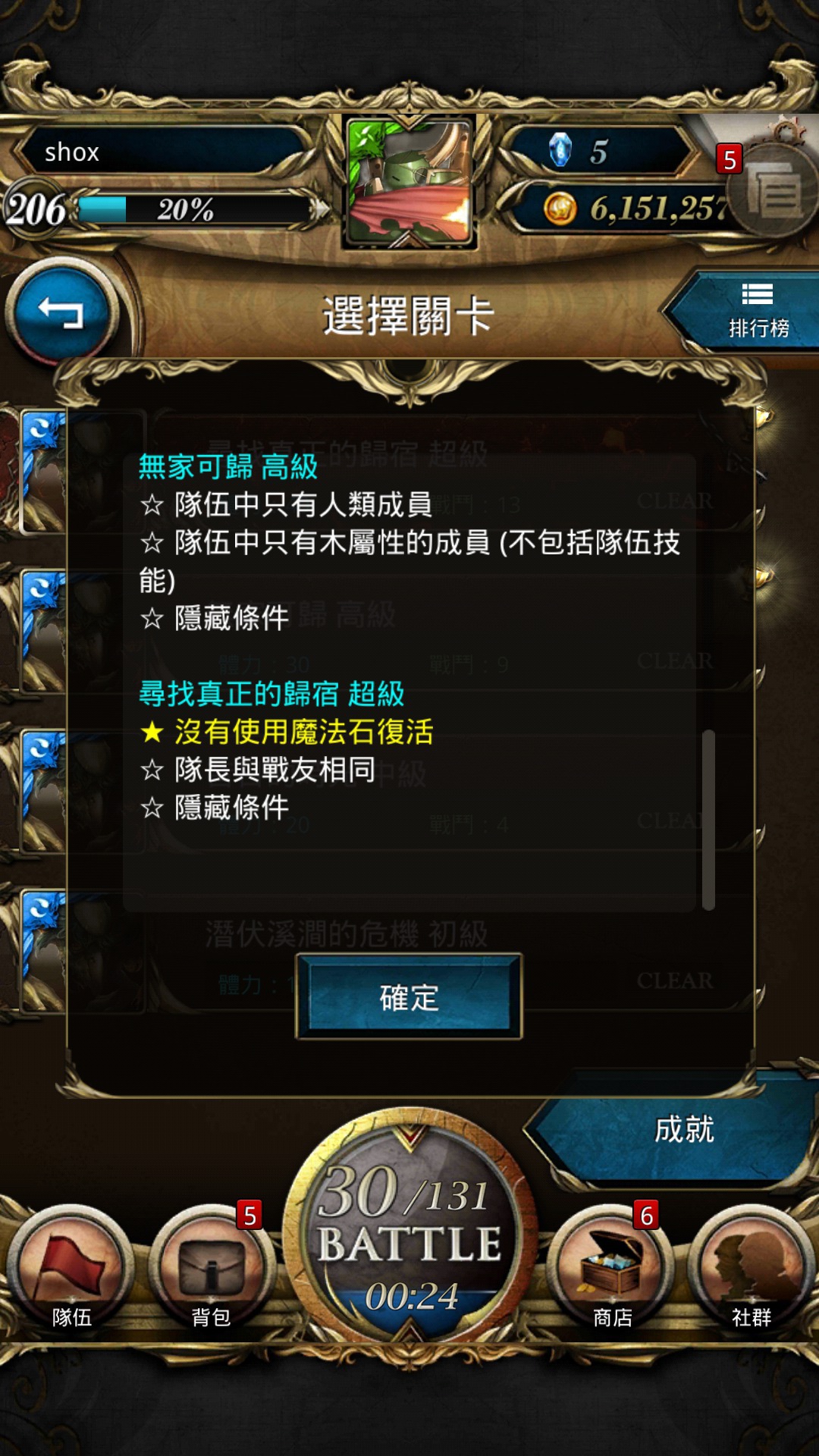This screenshot has height=1456, width=819.
Task: Confirm the dialog with 確定 button
Action: click(409, 996)
